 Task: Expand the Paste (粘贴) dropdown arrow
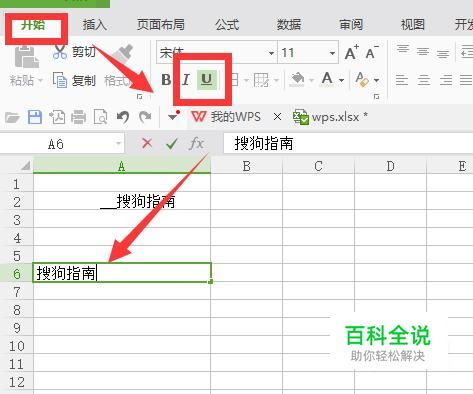pos(40,80)
